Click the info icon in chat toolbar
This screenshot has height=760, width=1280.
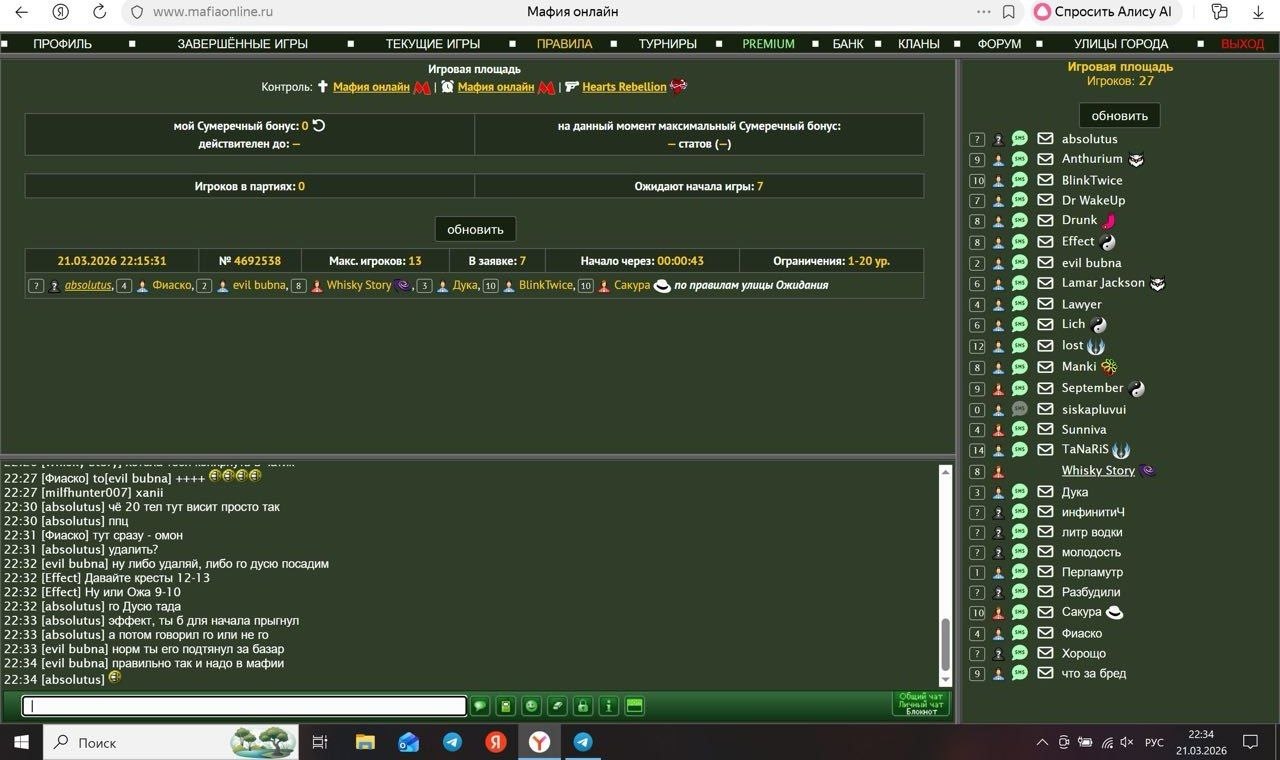click(608, 706)
